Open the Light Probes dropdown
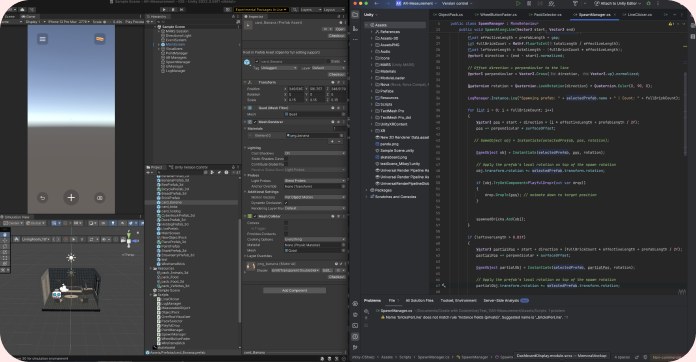The width and height of the screenshot is (696, 362). [315, 181]
